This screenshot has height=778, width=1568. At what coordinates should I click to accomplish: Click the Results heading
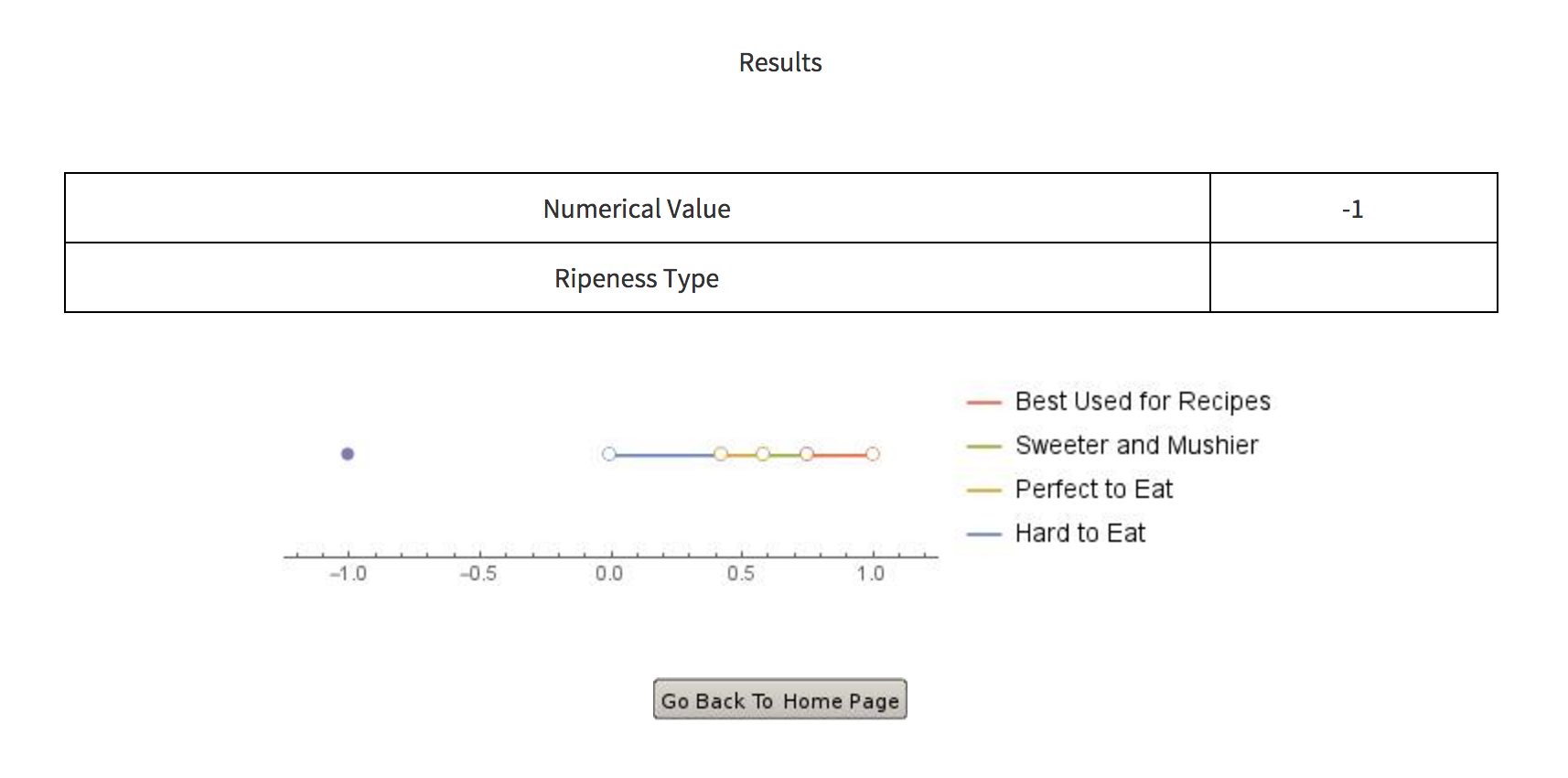click(x=780, y=62)
